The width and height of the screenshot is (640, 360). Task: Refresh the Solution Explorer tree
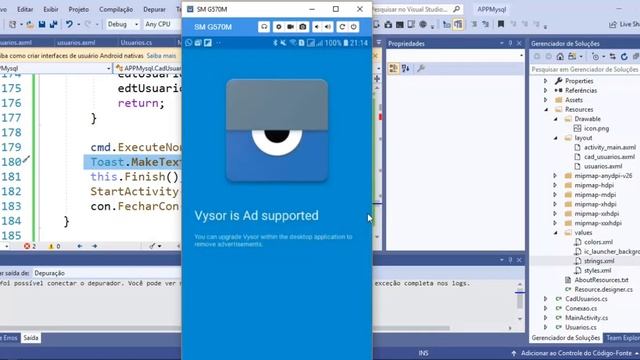624,56
